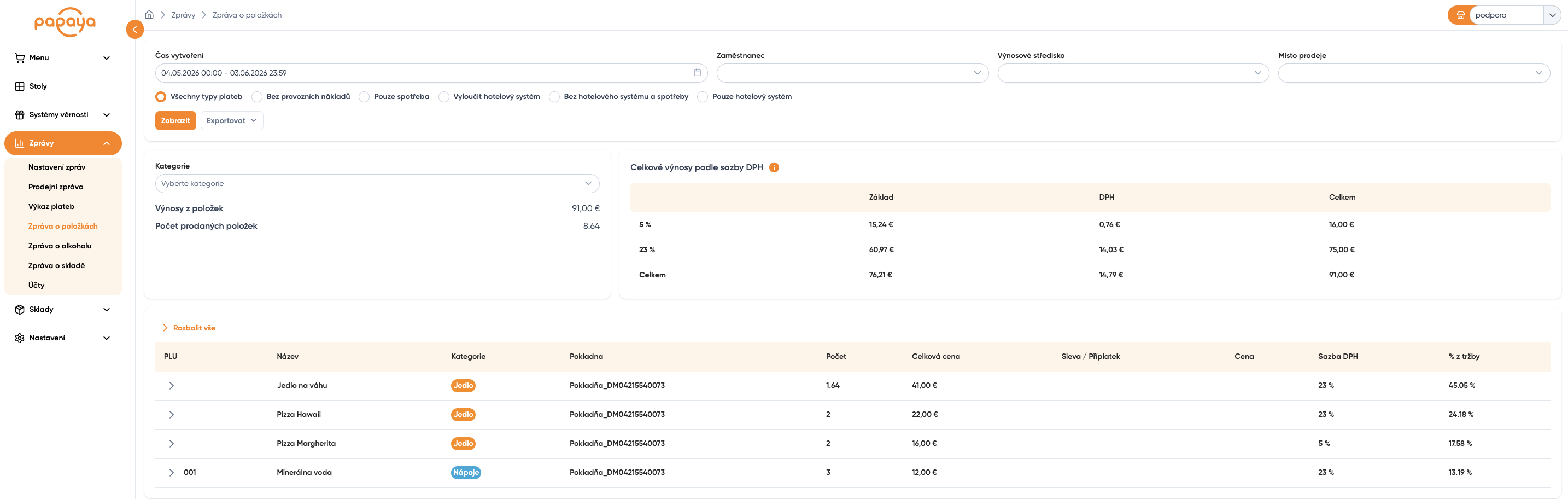The width and height of the screenshot is (1568, 499).
Task: Expand the Jedlo na váhu row
Action: 172,386
